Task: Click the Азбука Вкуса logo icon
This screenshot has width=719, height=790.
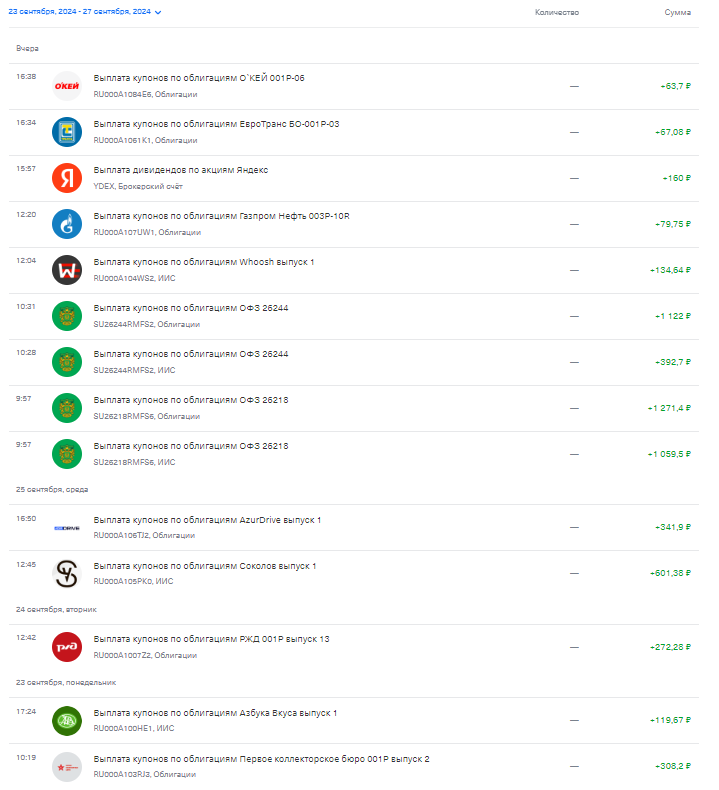Action: (67, 721)
